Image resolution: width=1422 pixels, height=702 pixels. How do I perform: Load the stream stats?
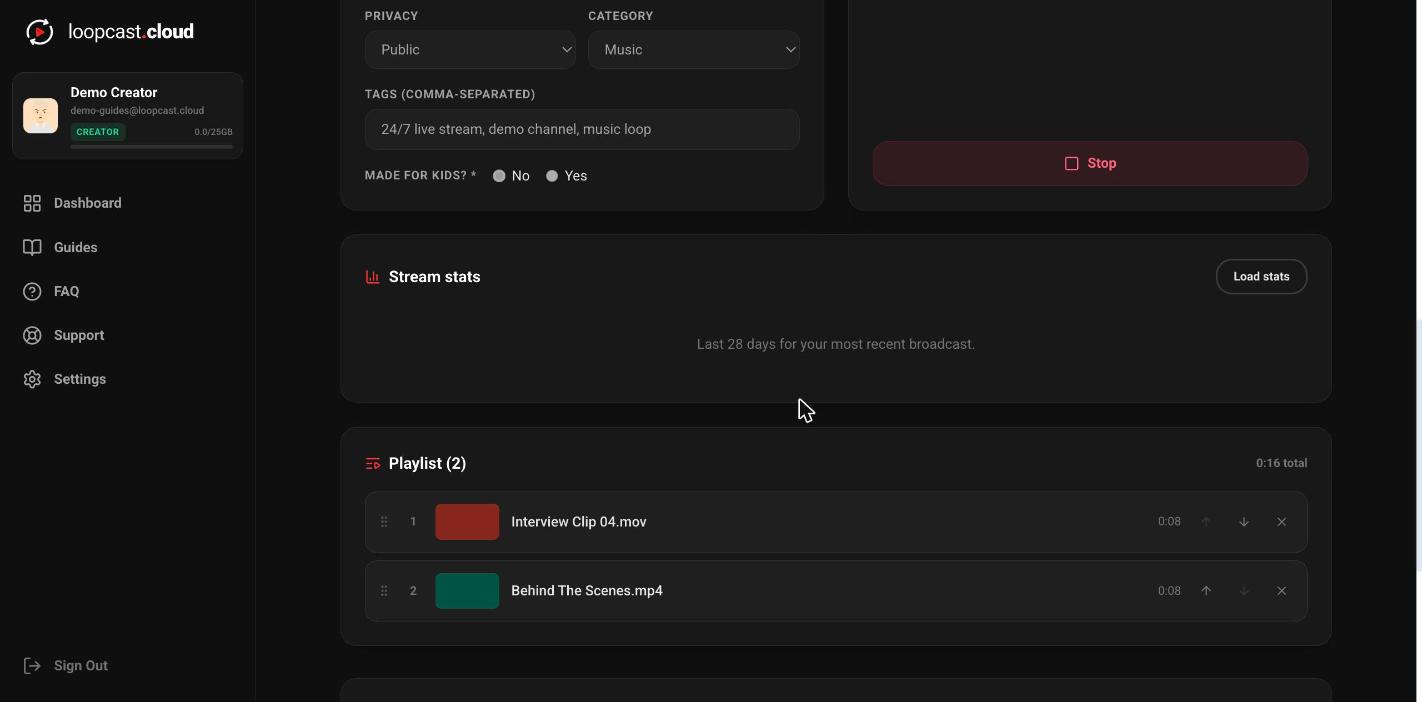(x=1261, y=277)
